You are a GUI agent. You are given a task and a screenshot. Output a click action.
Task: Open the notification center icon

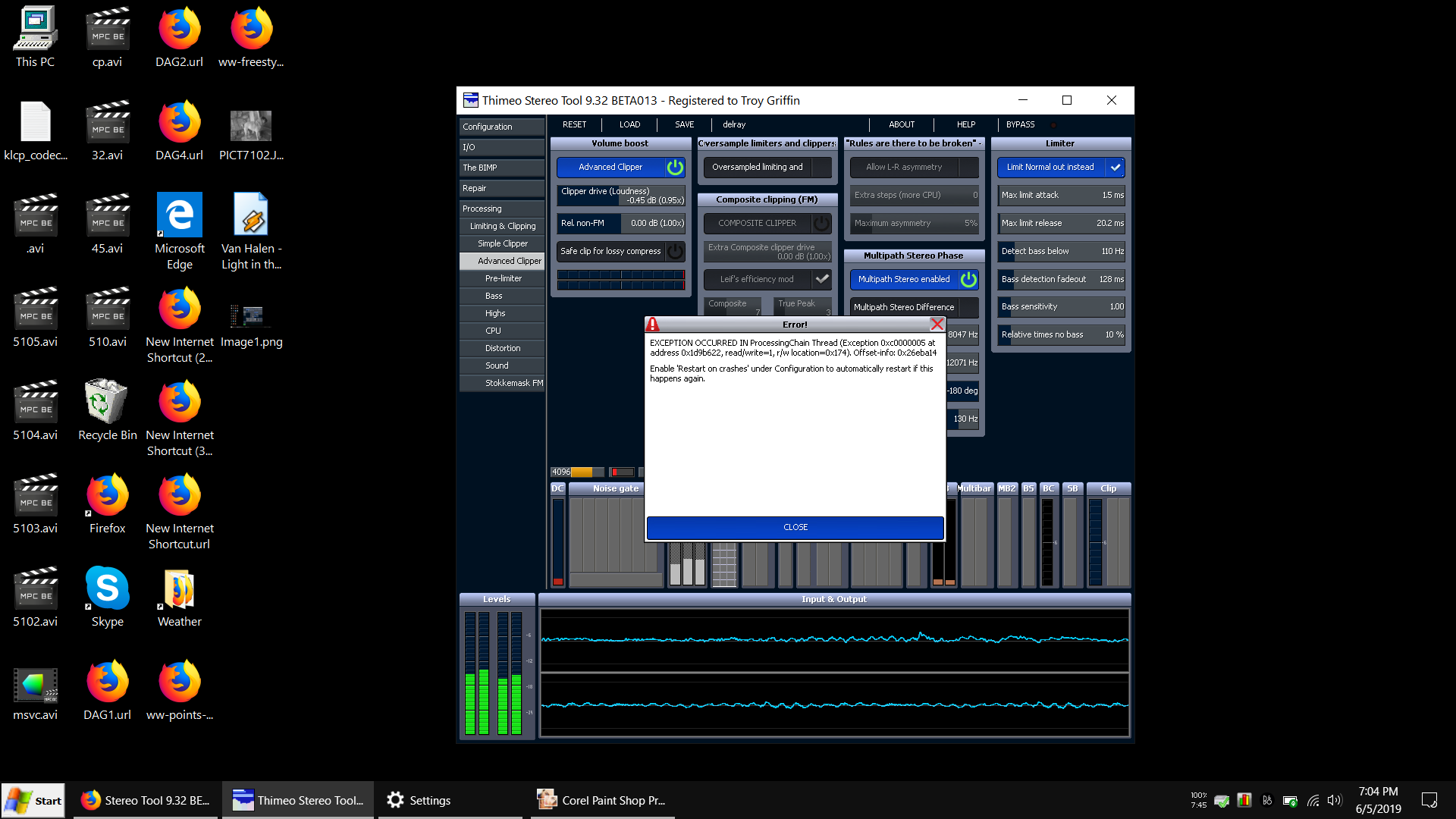click(x=1429, y=800)
